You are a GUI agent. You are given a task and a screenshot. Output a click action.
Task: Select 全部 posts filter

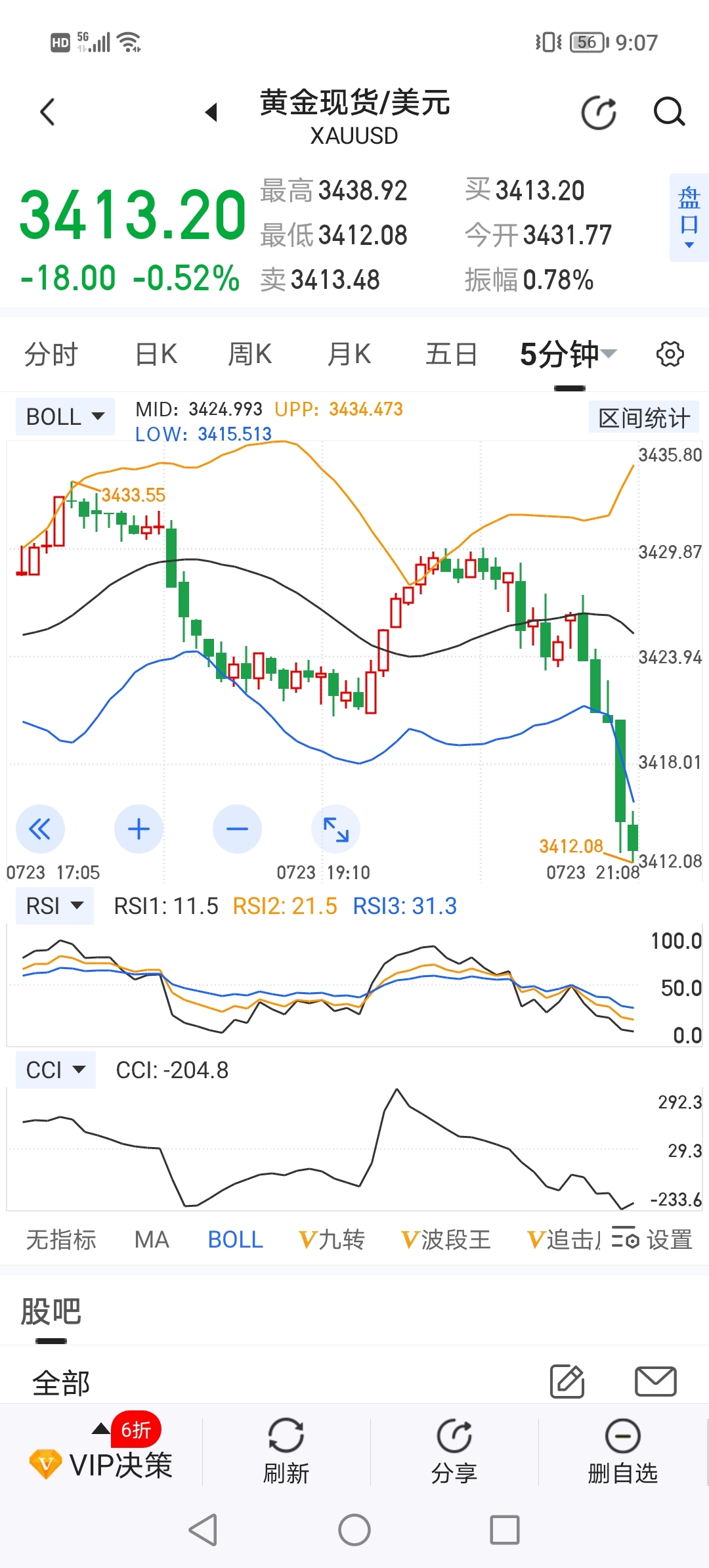tap(61, 1383)
